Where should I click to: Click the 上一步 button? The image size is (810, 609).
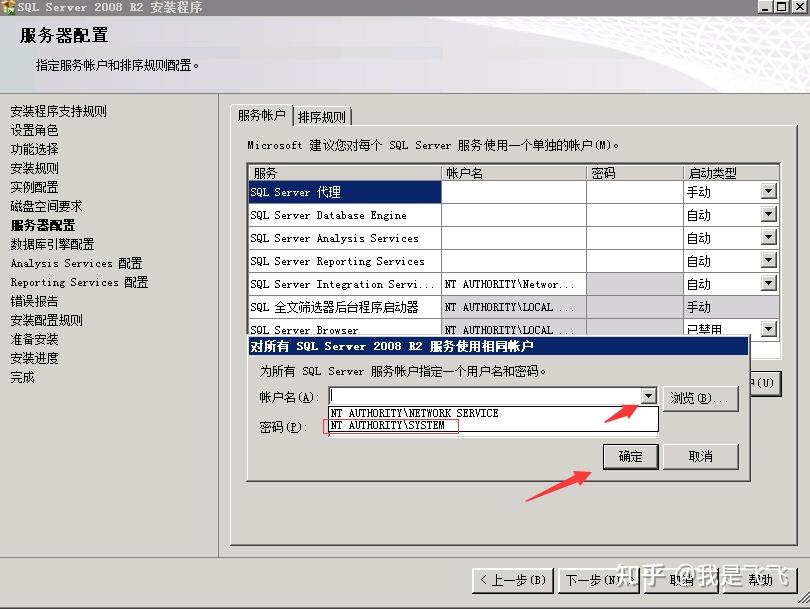pos(512,581)
